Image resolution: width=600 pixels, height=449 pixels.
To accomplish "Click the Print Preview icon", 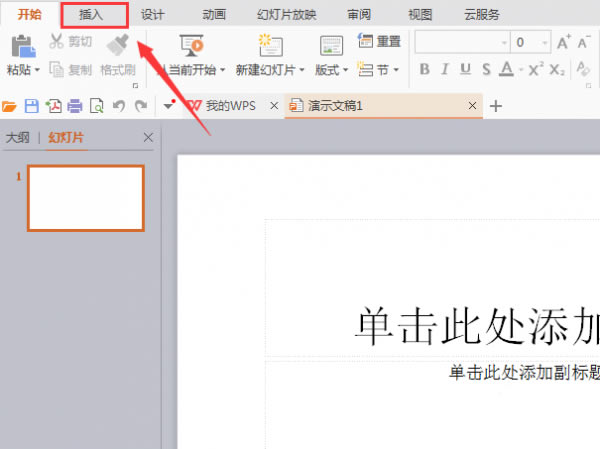I will coord(96,106).
